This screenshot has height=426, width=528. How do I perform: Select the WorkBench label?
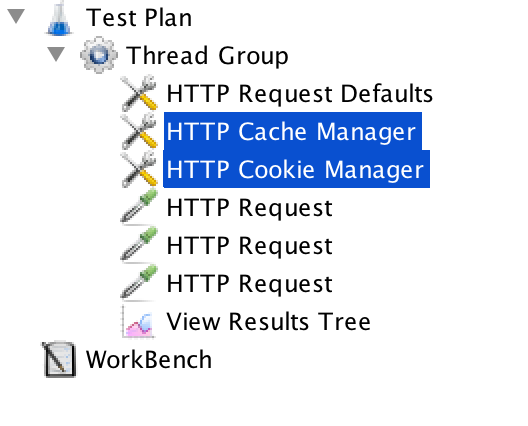tap(149, 360)
